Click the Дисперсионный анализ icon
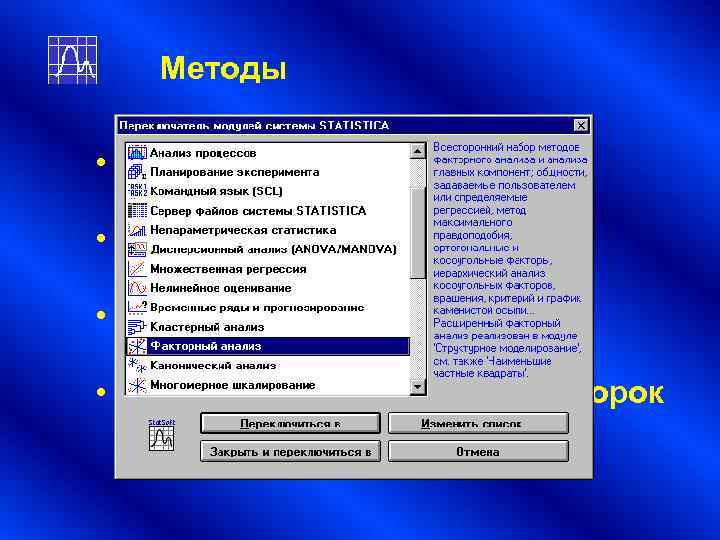 pos(137,249)
